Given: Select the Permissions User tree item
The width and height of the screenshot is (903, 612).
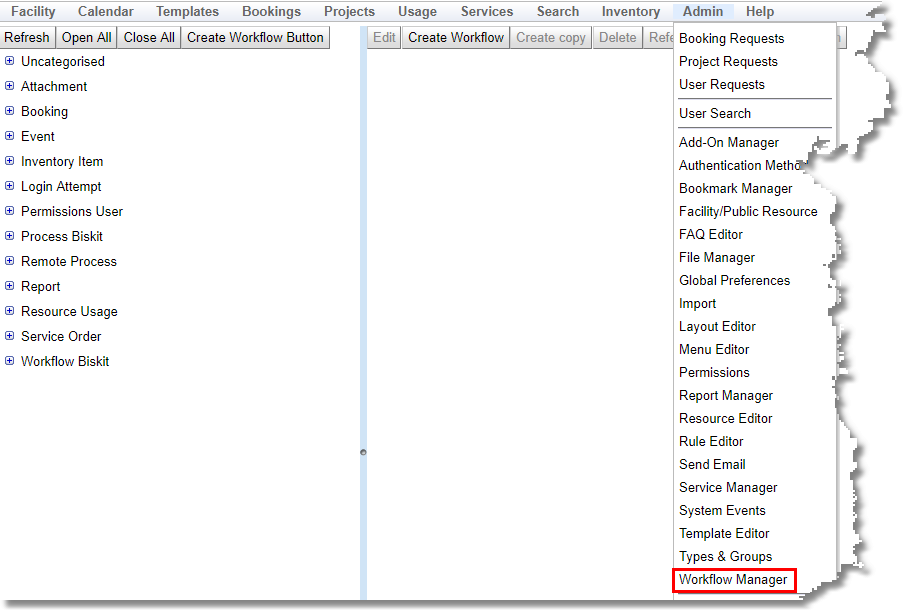Looking at the screenshot, I should [x=72, y=212].
